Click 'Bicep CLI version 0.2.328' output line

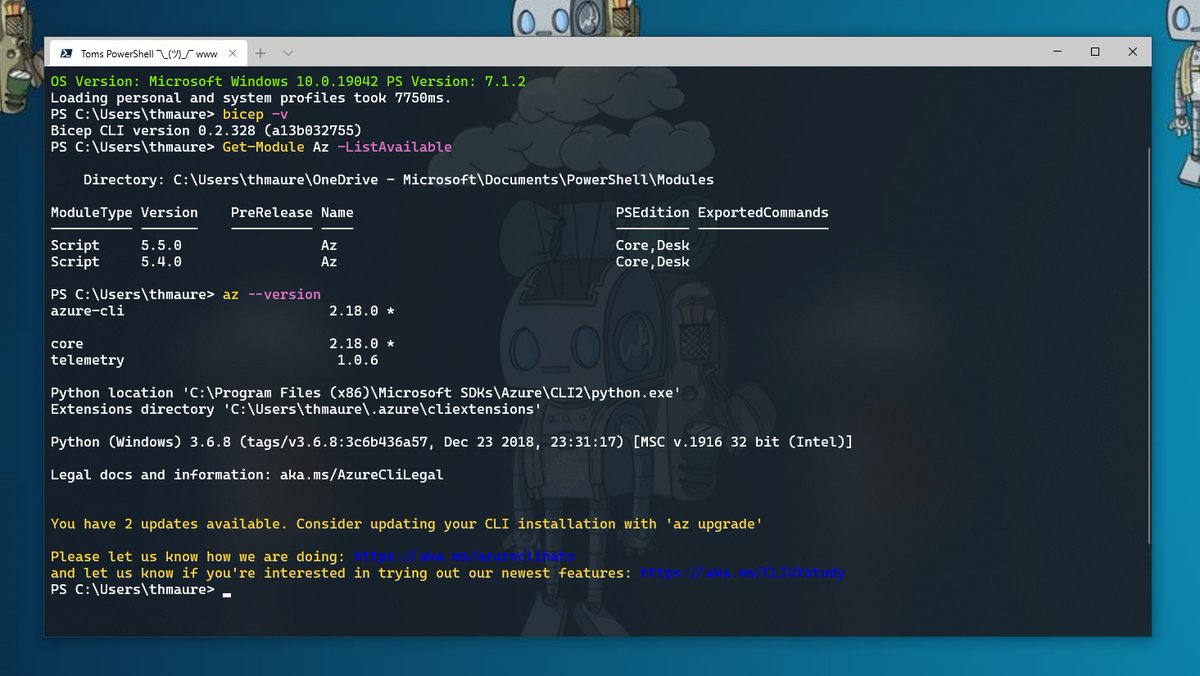206,131
